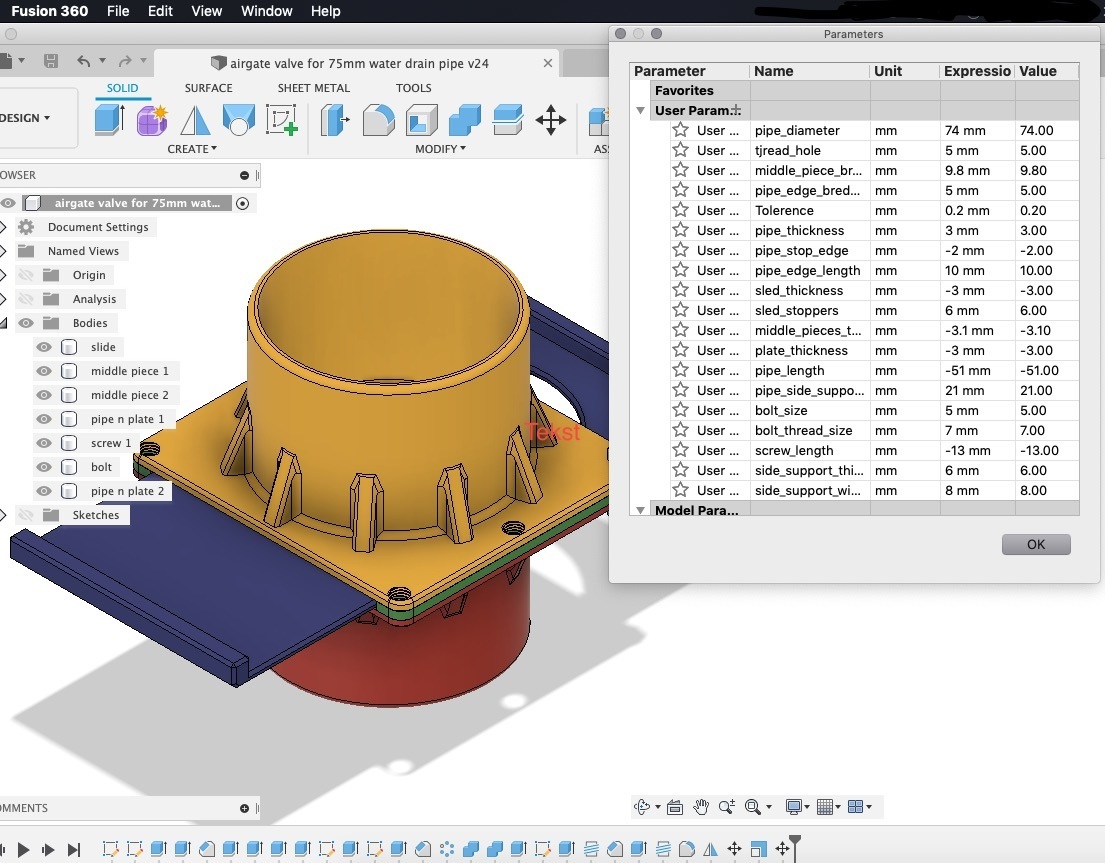
Task: Expand the Model Parameters section
Action: point(641,510)
